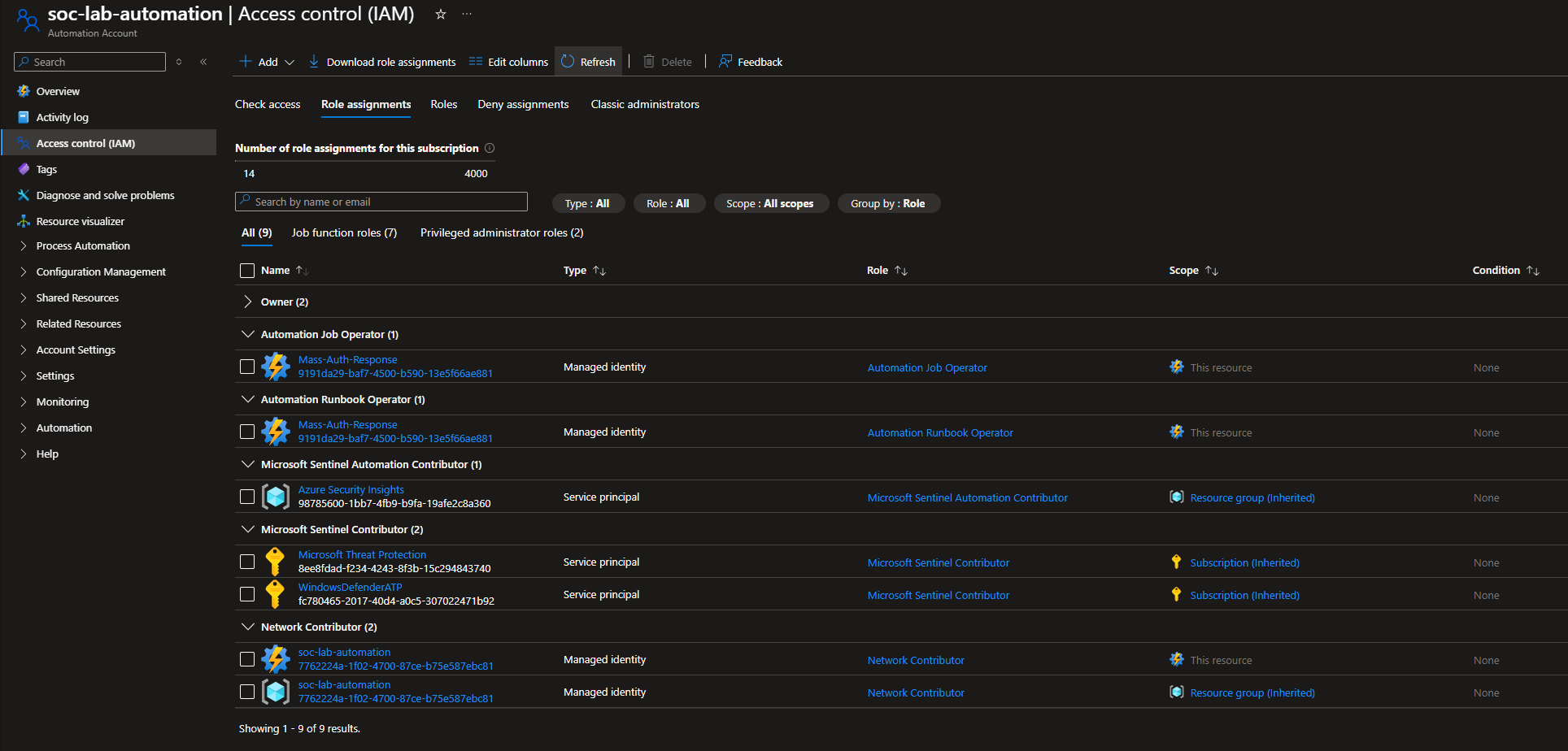Click the info icon next to role assignments count
Viewport: 1568px width, 751px height.
coord(490,148)
